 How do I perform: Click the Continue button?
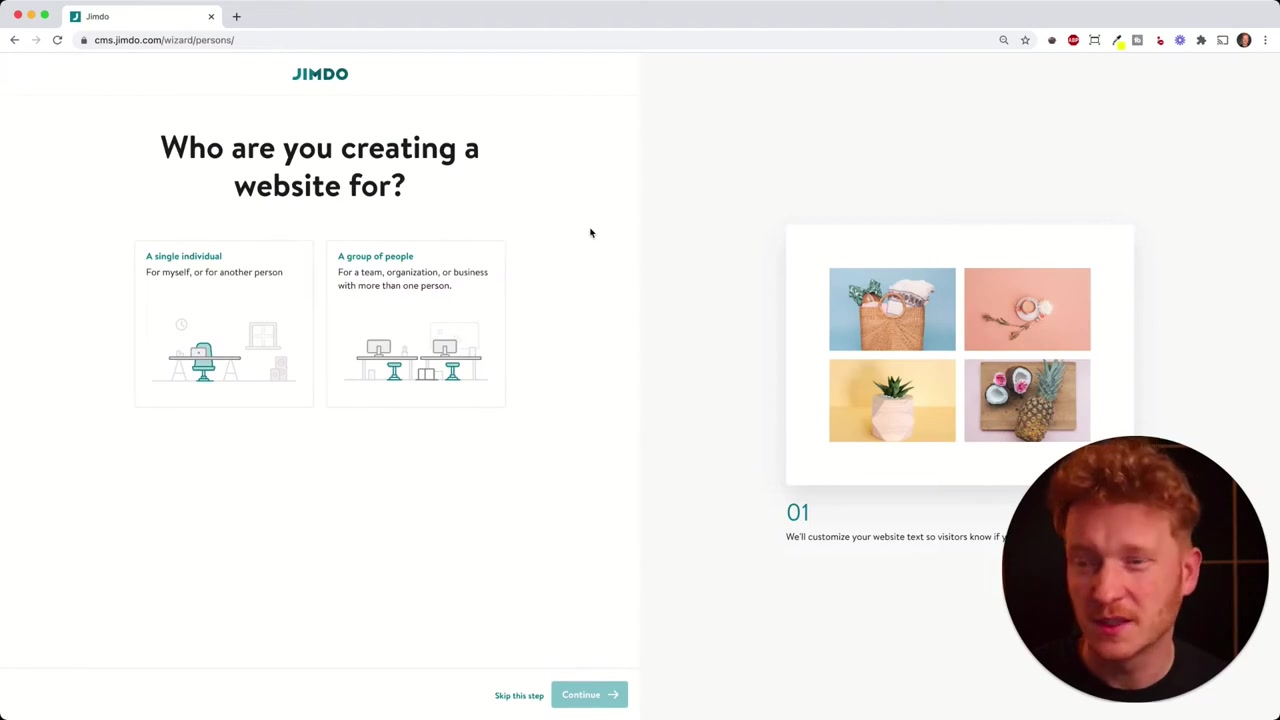(589, 695)
